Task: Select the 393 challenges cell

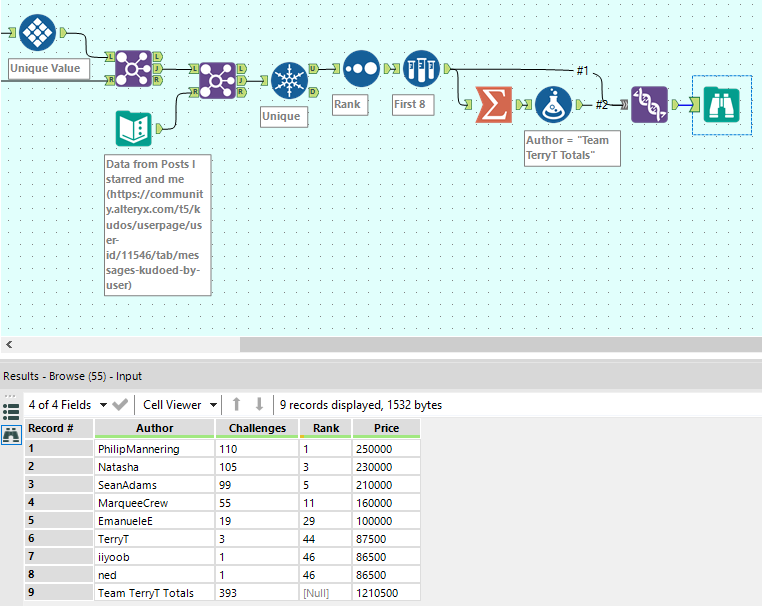Action: coord(257,593)
